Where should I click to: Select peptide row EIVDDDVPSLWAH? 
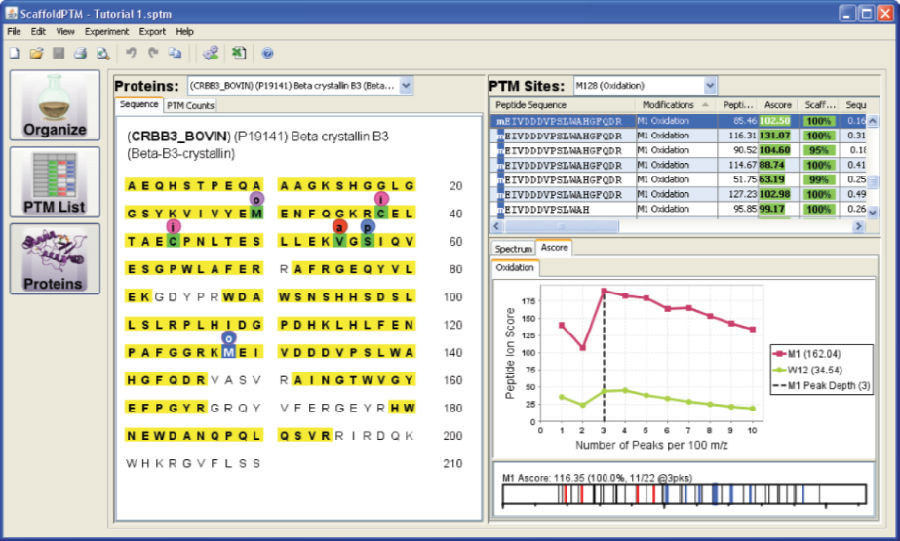pyautogui.click(x=678, y=209)
